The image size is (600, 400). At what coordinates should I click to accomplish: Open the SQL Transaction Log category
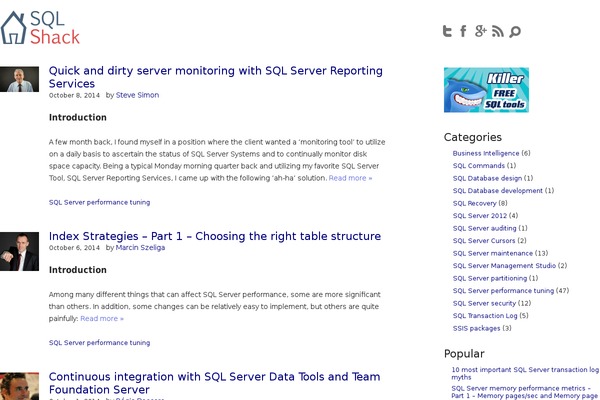(x=485, y=316)
